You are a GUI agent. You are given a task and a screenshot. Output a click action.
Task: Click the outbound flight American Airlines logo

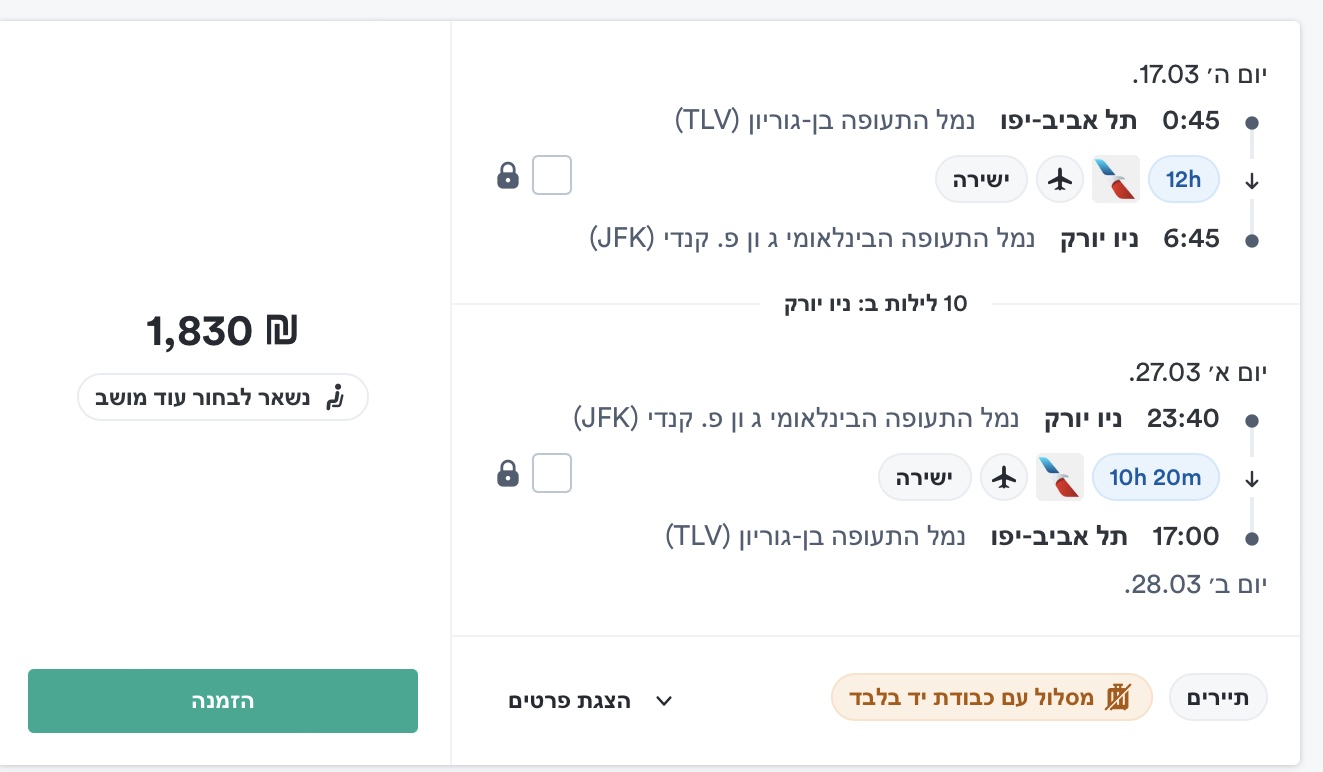(x=1114, y=180)
